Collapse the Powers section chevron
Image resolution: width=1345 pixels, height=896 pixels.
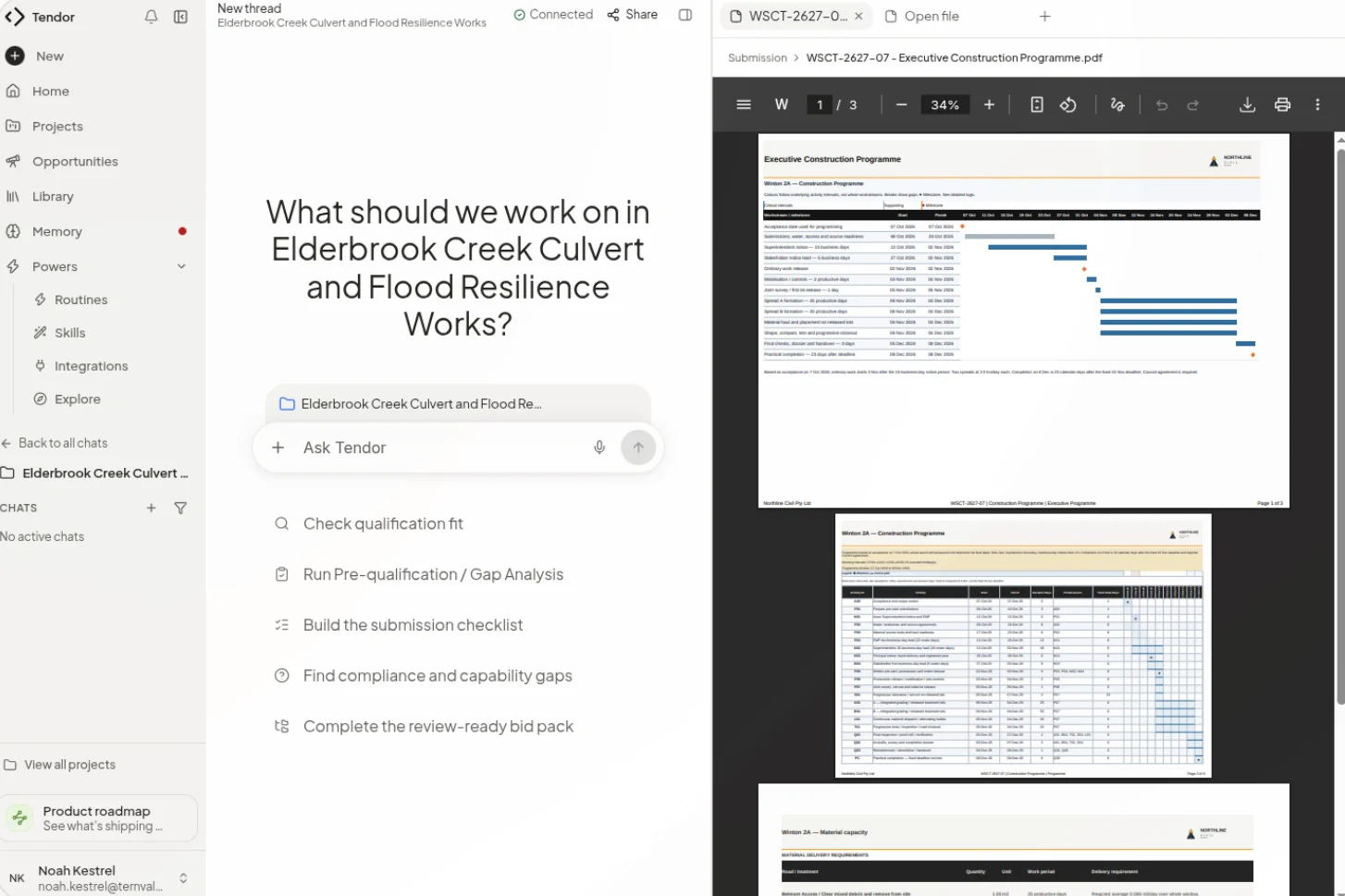click(181, 266)
